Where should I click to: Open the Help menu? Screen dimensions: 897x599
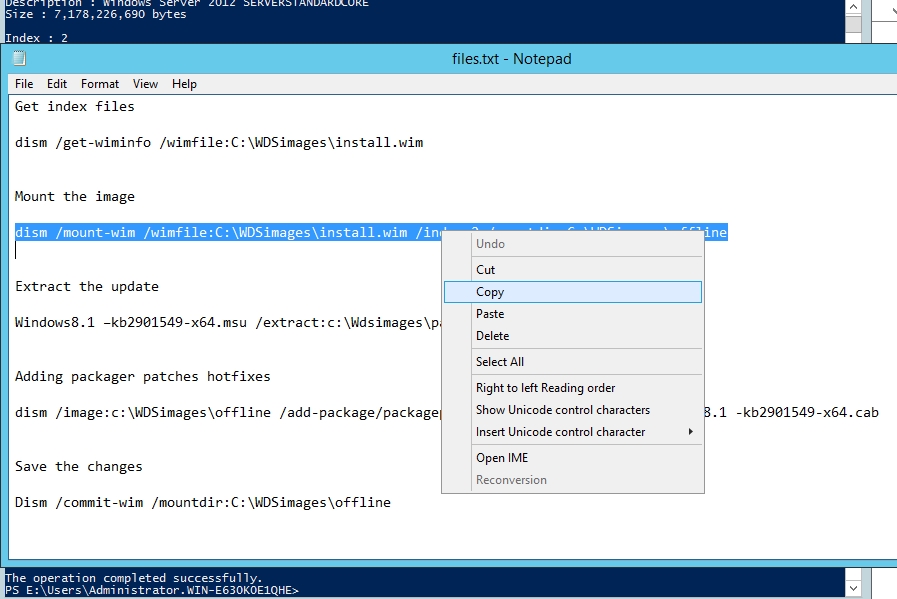184,84
